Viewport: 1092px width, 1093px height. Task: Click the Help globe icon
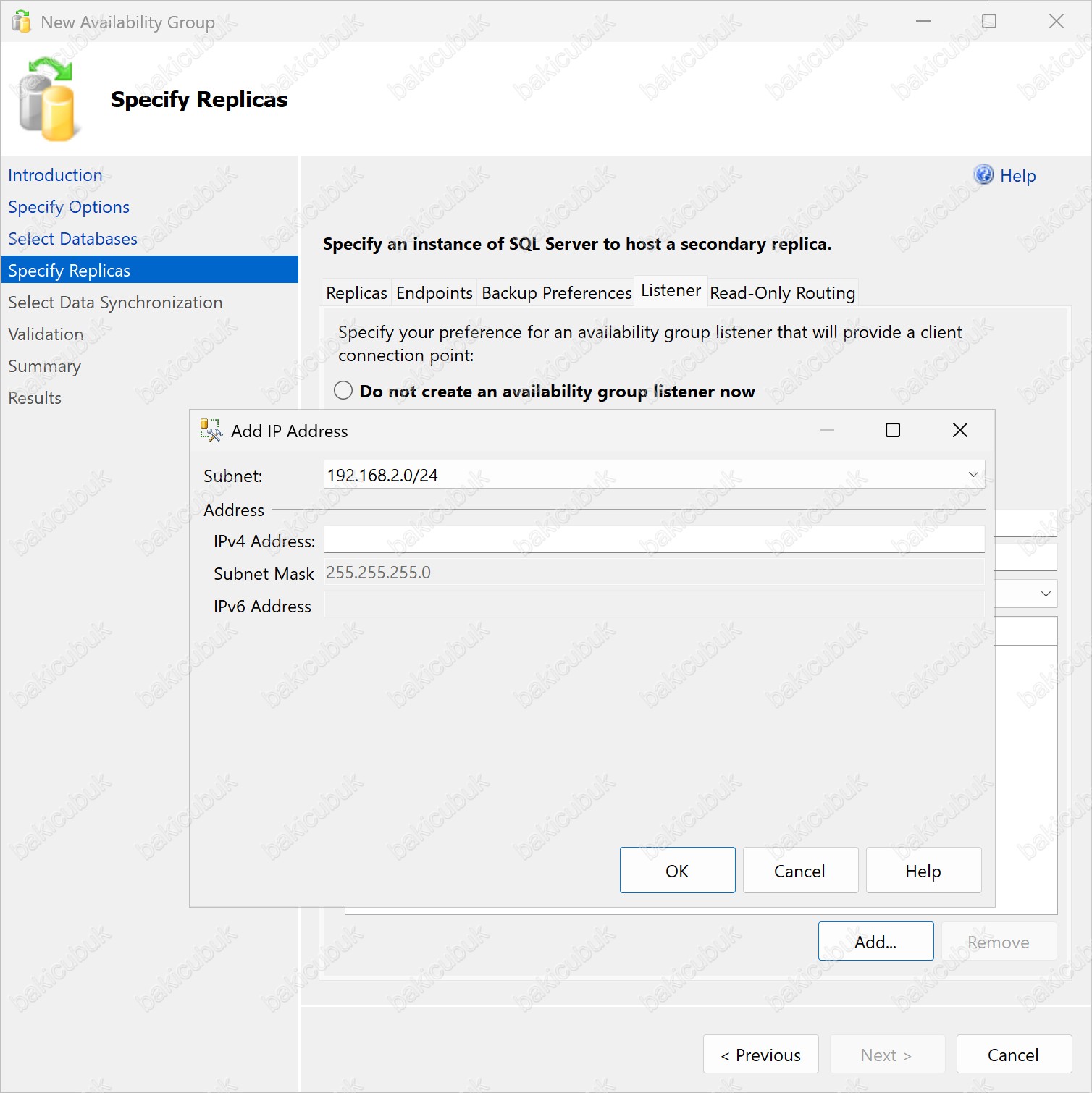pos(983,174)
